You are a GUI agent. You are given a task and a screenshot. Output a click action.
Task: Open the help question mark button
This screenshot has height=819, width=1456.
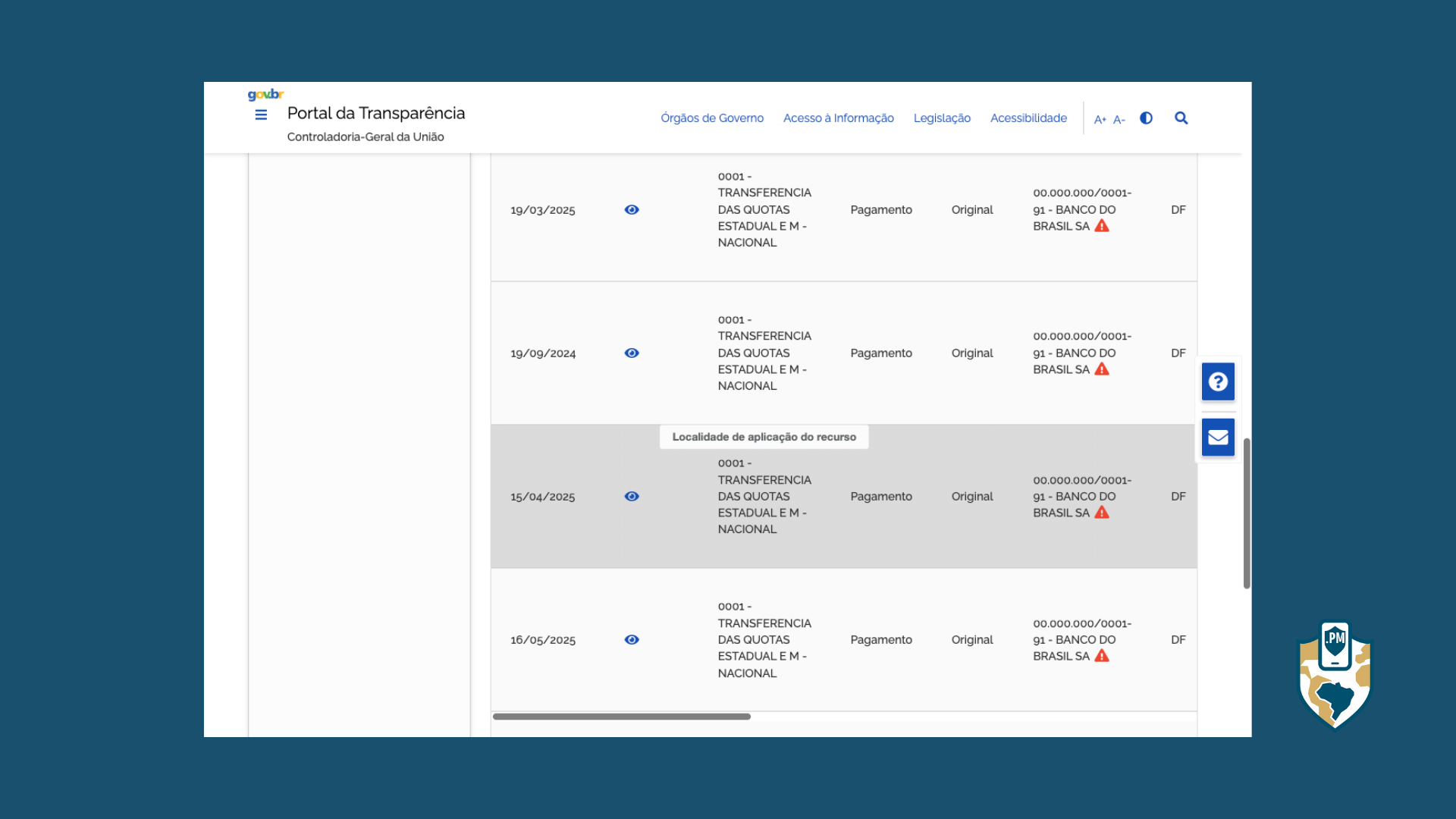(x=1218, y=381)
